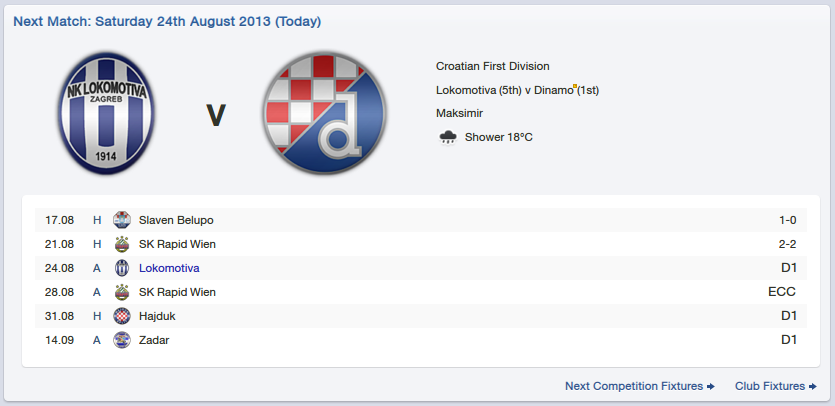Click the 1-0 result score

tap(788, 220)
